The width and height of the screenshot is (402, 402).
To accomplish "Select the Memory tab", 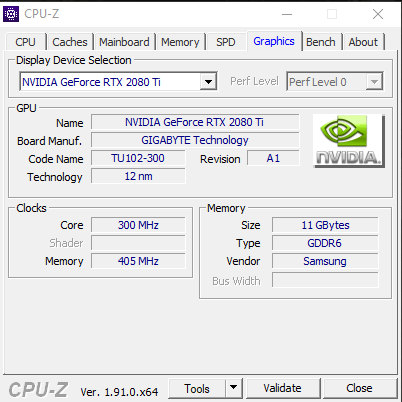I will 180,42.
